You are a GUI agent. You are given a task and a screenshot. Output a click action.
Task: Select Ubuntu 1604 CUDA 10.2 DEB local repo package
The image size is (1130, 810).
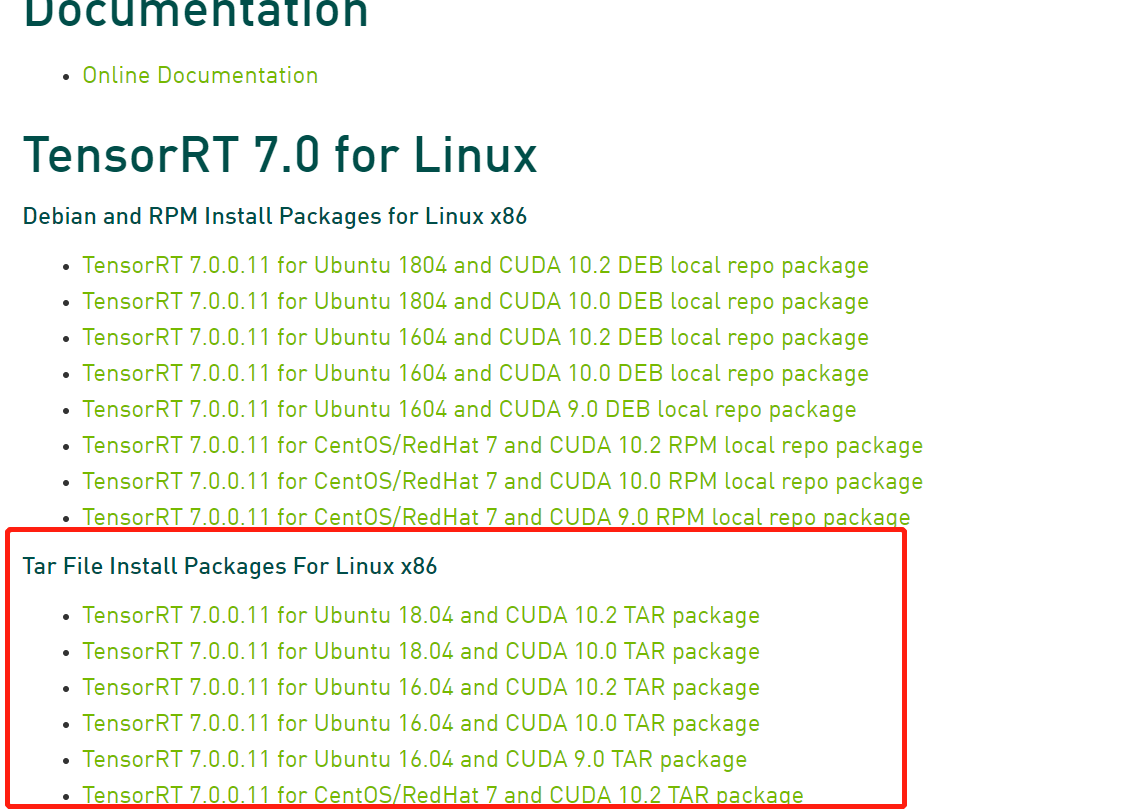click(x=475, y=337)
